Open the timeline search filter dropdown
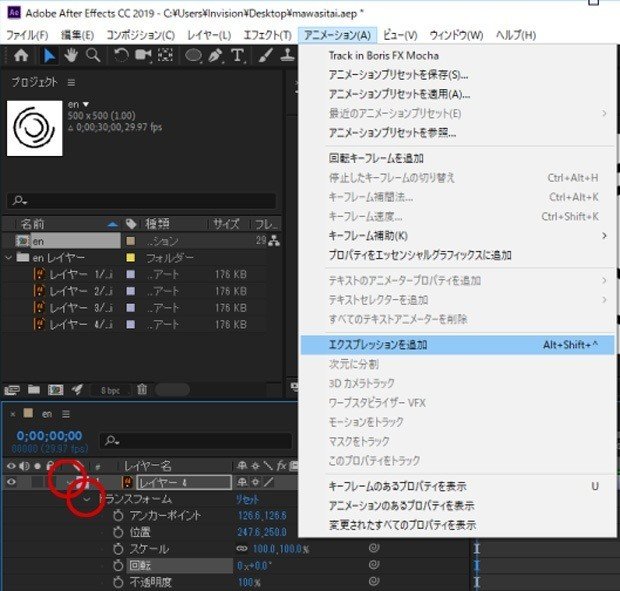The height and width of the screenshot is (591, 620). pos(112,440)
